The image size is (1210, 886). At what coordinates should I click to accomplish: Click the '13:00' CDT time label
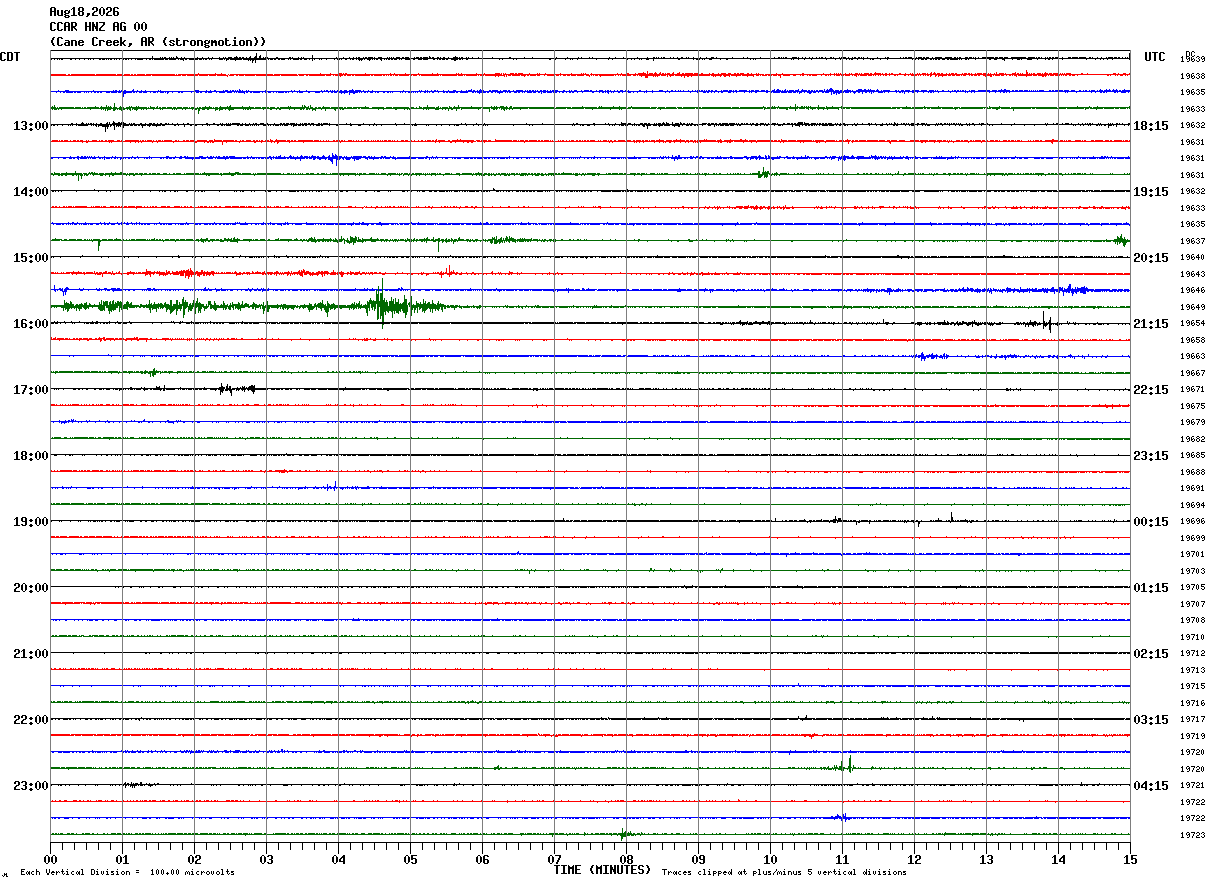tap(31, 125)
